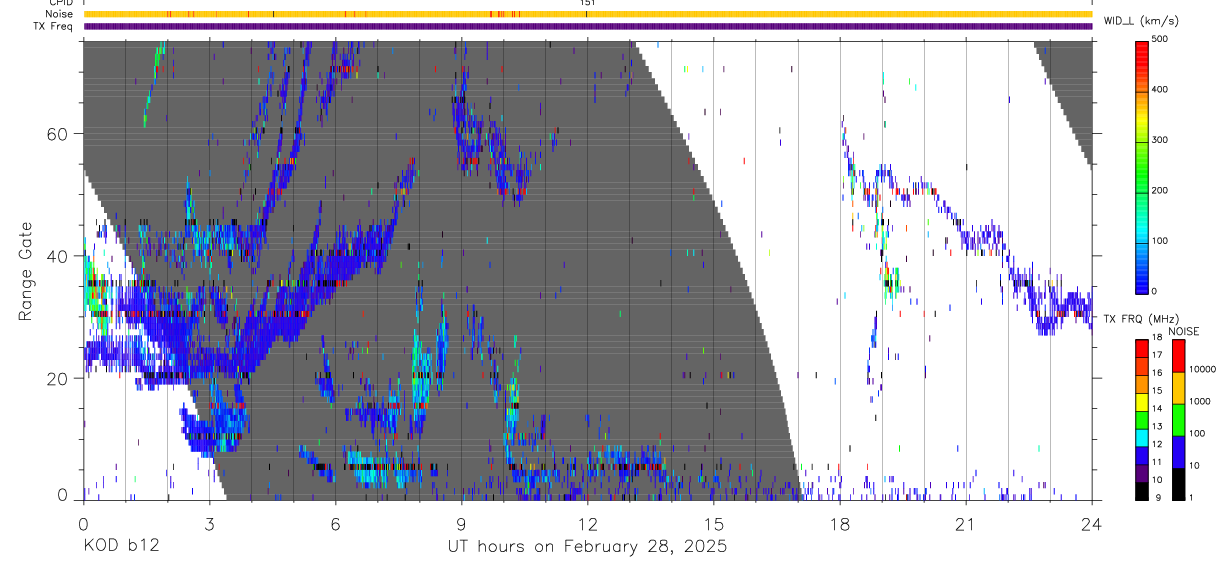Click the '400' label on the width colorbar
The height and width of the screenshot is (567, 1228).
tap(1161, 90)
